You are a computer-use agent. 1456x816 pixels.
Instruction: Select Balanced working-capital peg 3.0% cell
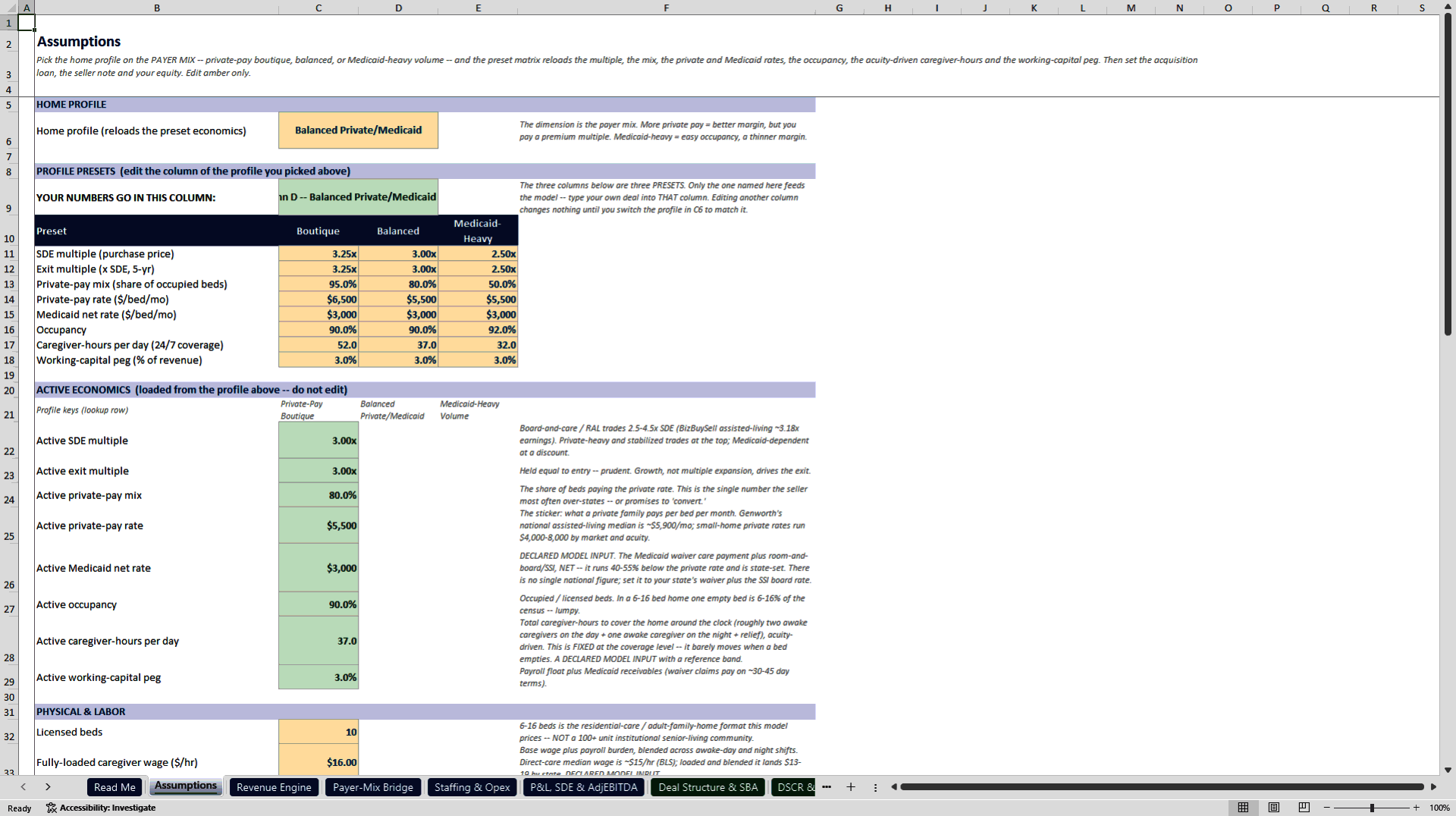(x=398, y=360)
